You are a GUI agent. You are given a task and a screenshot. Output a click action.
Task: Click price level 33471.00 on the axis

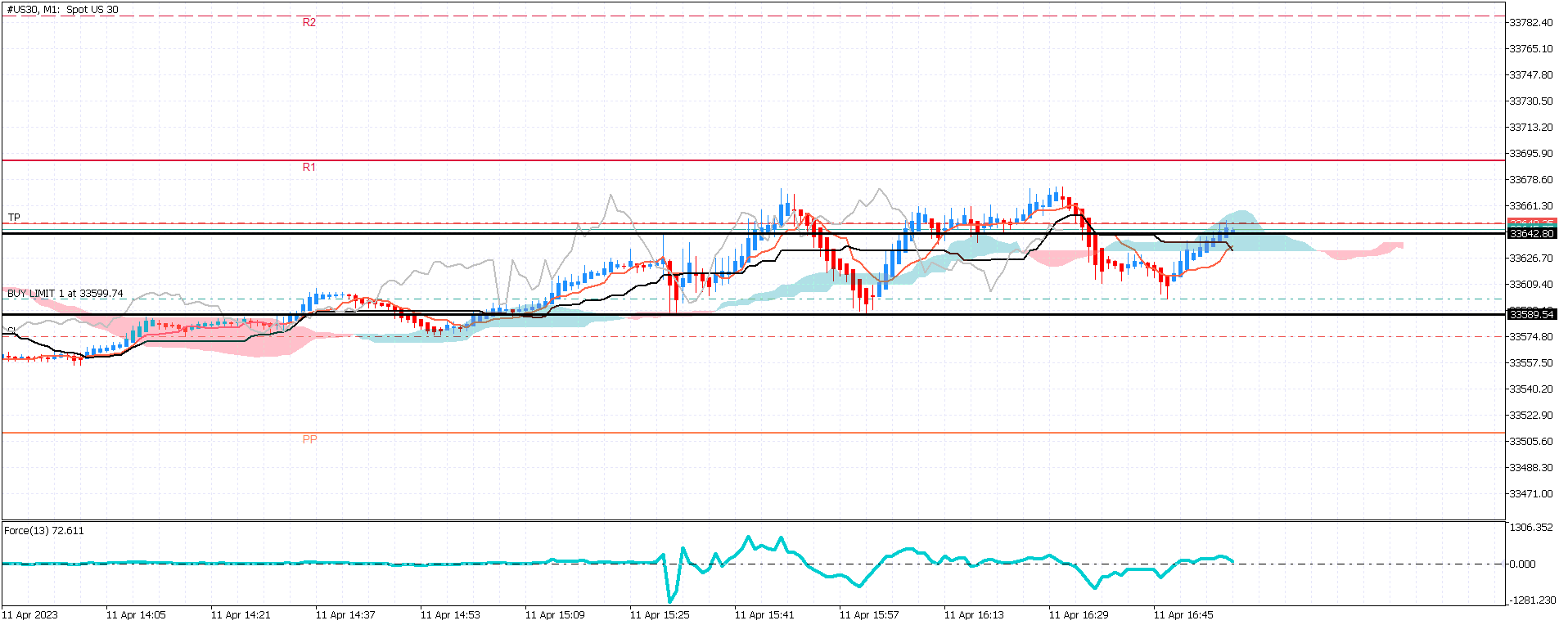1531,494
